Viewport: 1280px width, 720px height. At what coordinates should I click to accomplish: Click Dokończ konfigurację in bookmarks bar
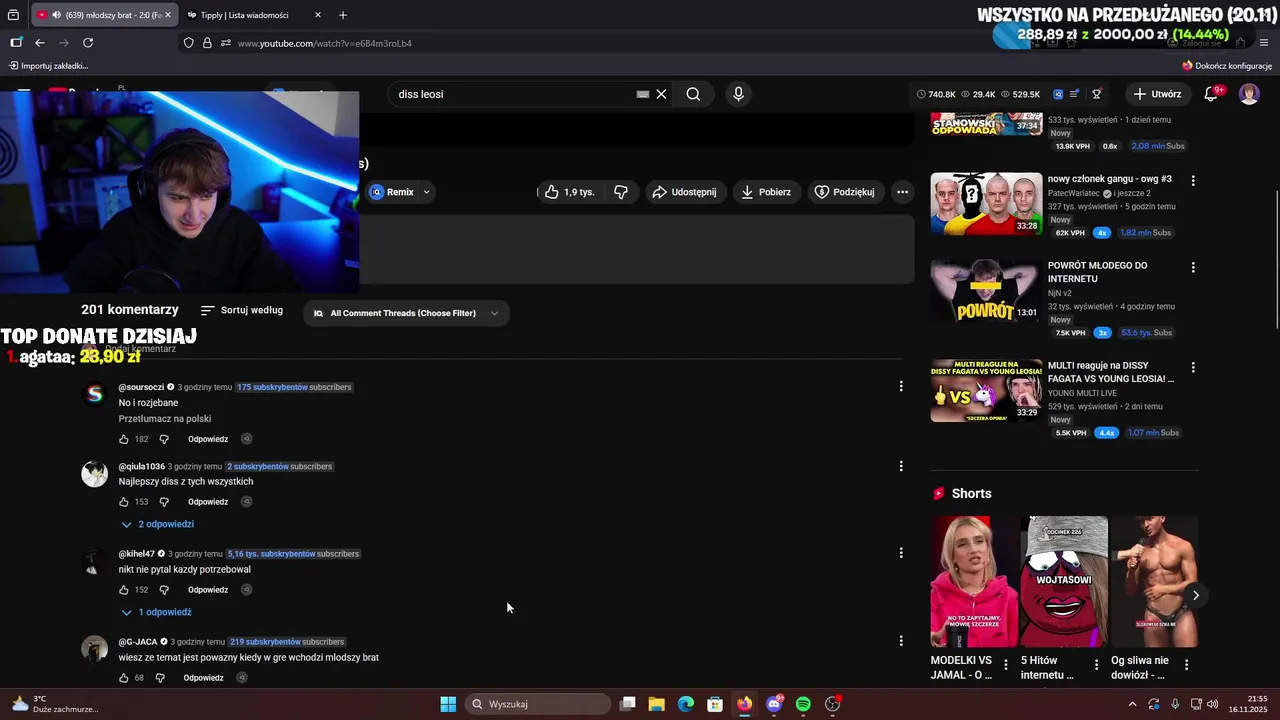1226,66
